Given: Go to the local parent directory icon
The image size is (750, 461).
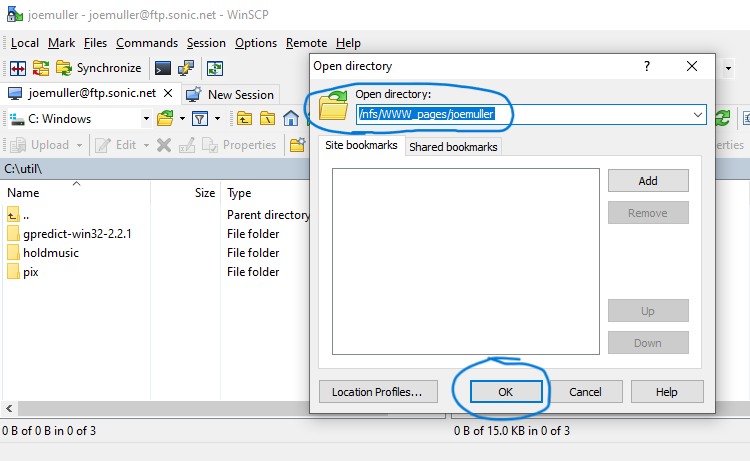Looking at the screenshot, I should (x=244, y=118).
